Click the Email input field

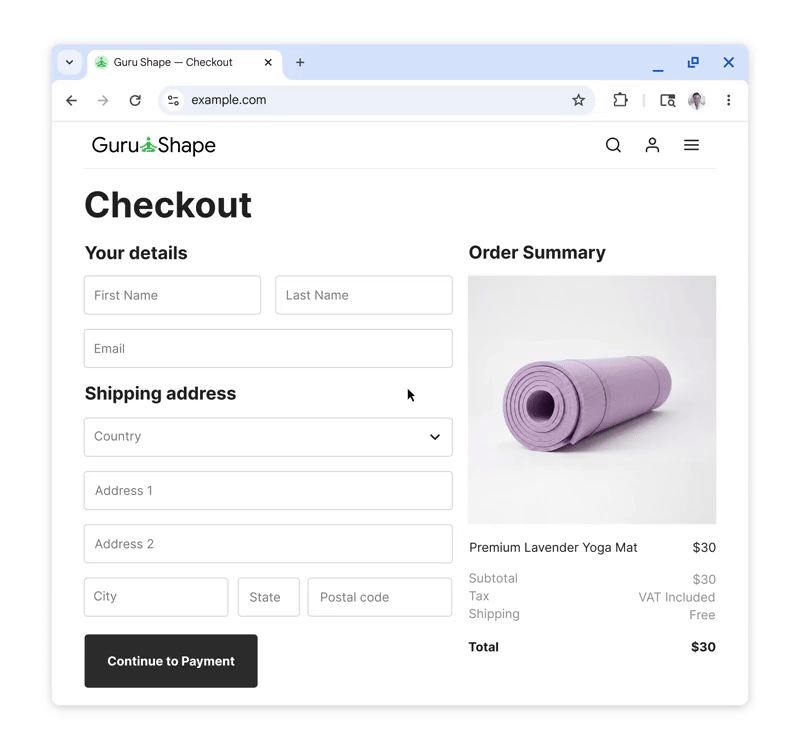point(267,348)
